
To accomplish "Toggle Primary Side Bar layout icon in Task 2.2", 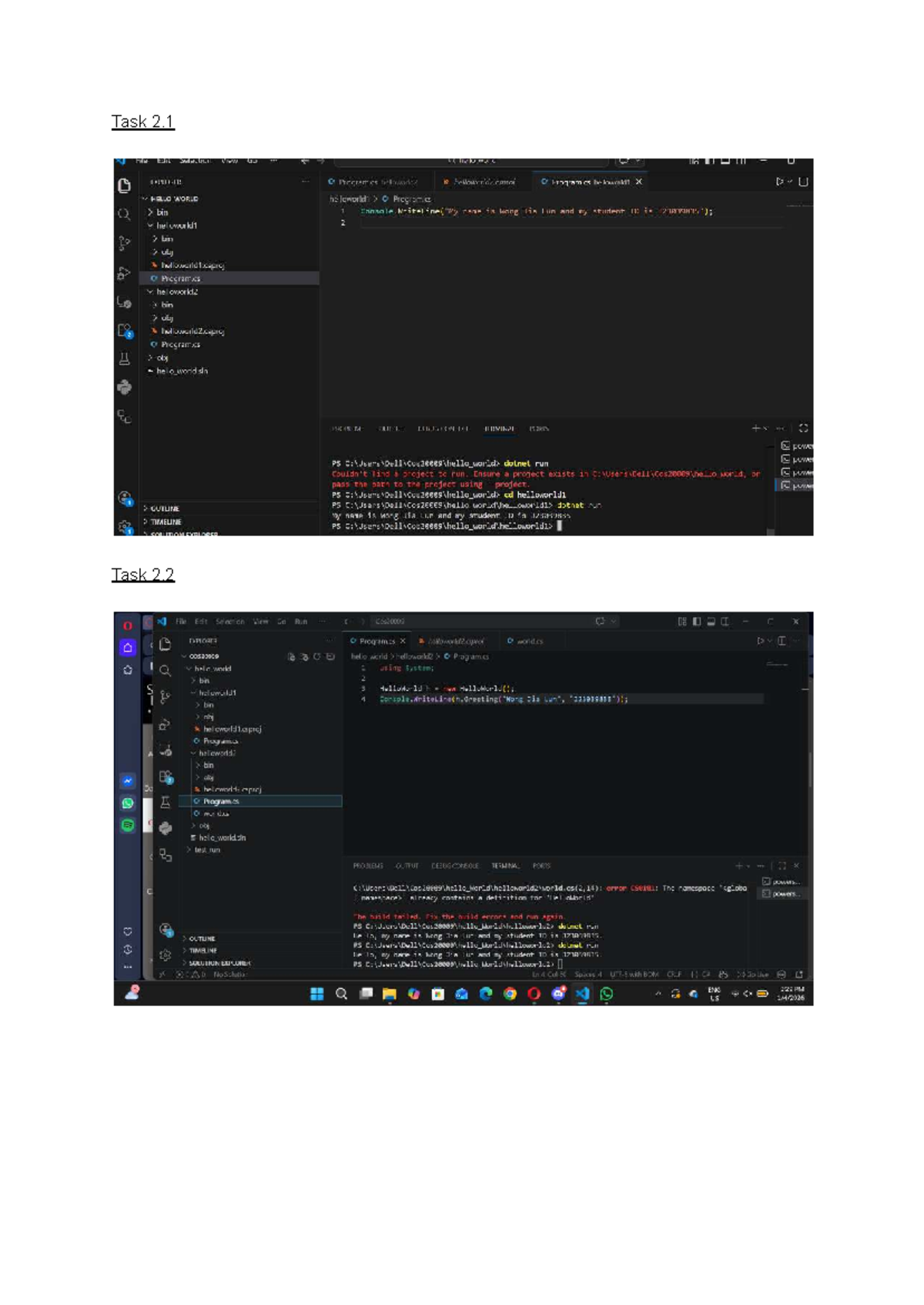I will pos(697,622).
